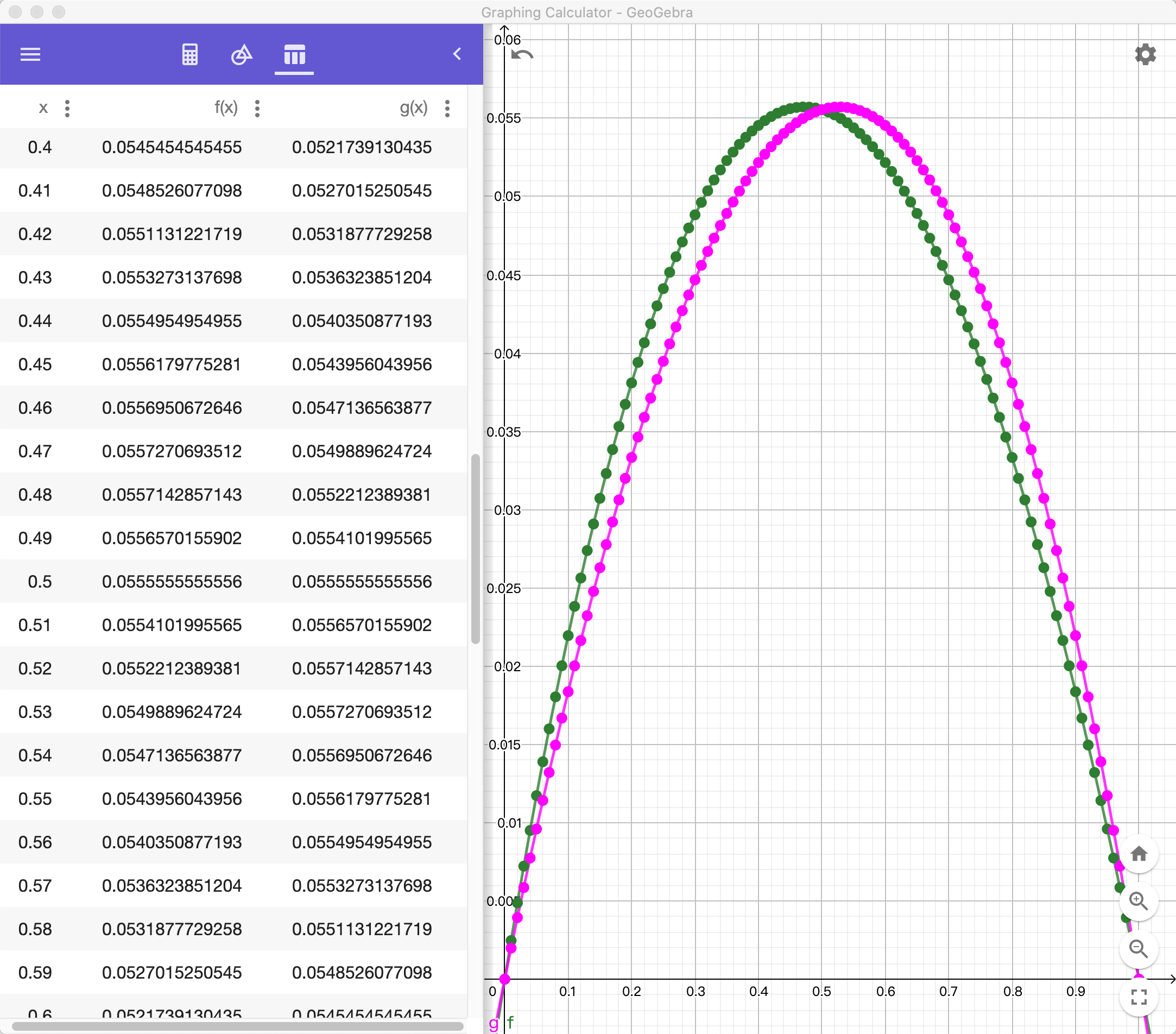Select f(x) cell 0.0551131221719 in row 0.42

coord(172,234)
